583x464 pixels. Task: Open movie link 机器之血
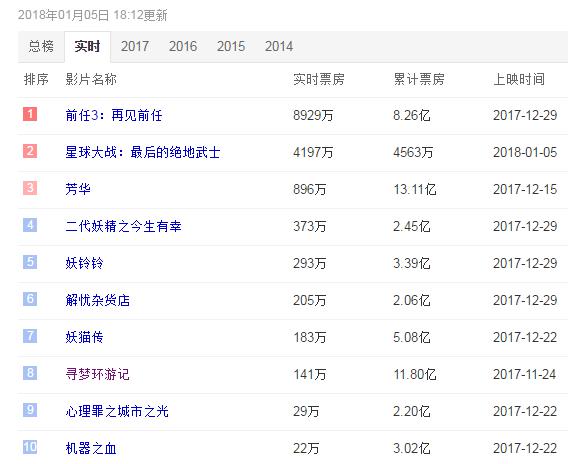[x=91, y=448]
